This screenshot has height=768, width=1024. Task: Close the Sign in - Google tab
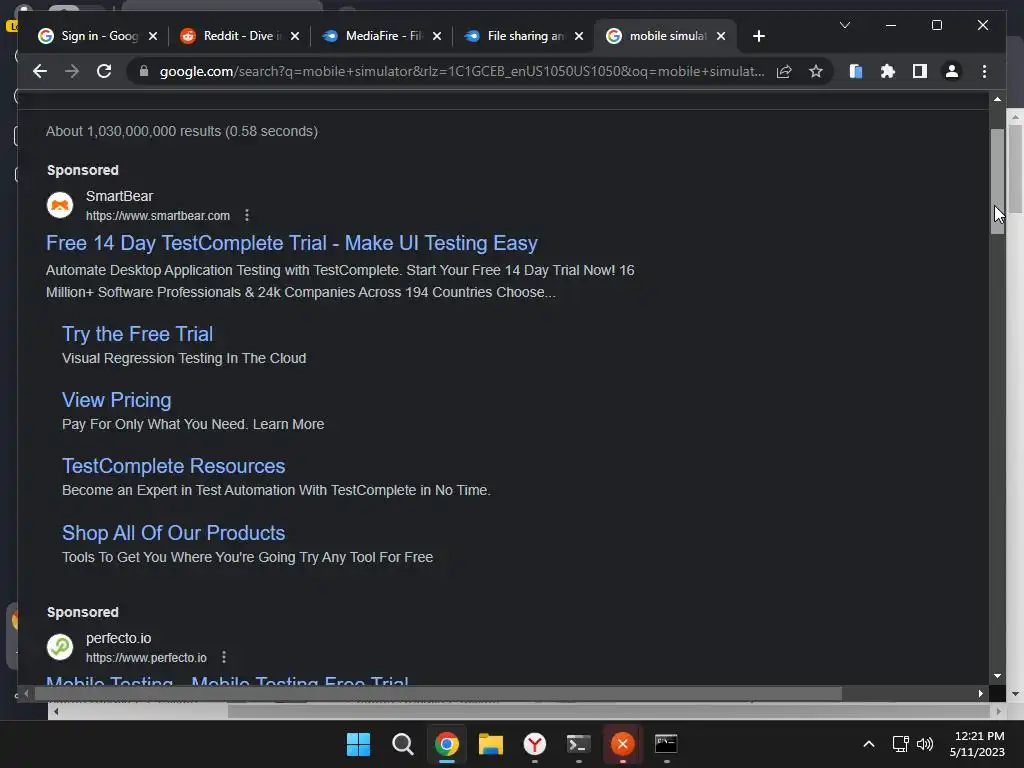click(153, 36)
